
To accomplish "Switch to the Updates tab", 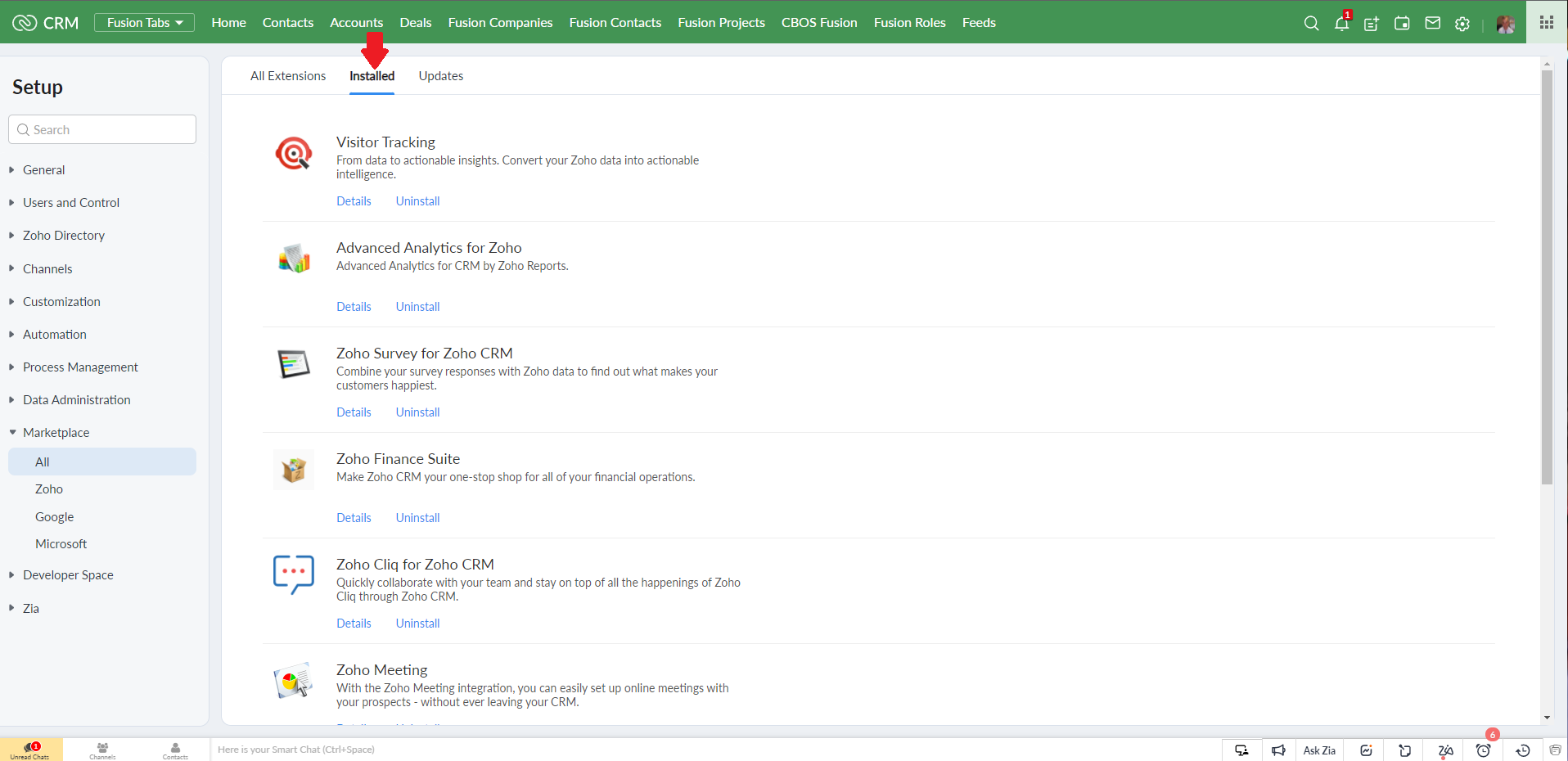I will (441, 76).
